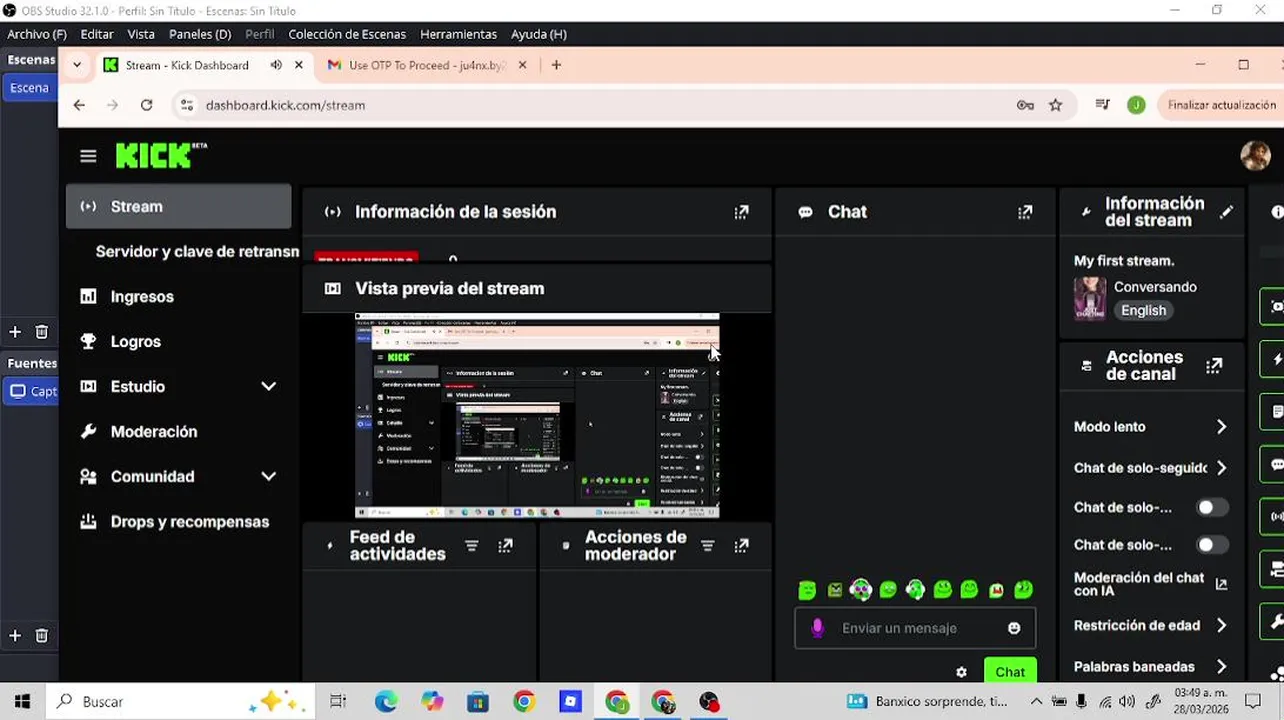Open browser media controls icon

pyautogui.click(x=1102, y=105)
